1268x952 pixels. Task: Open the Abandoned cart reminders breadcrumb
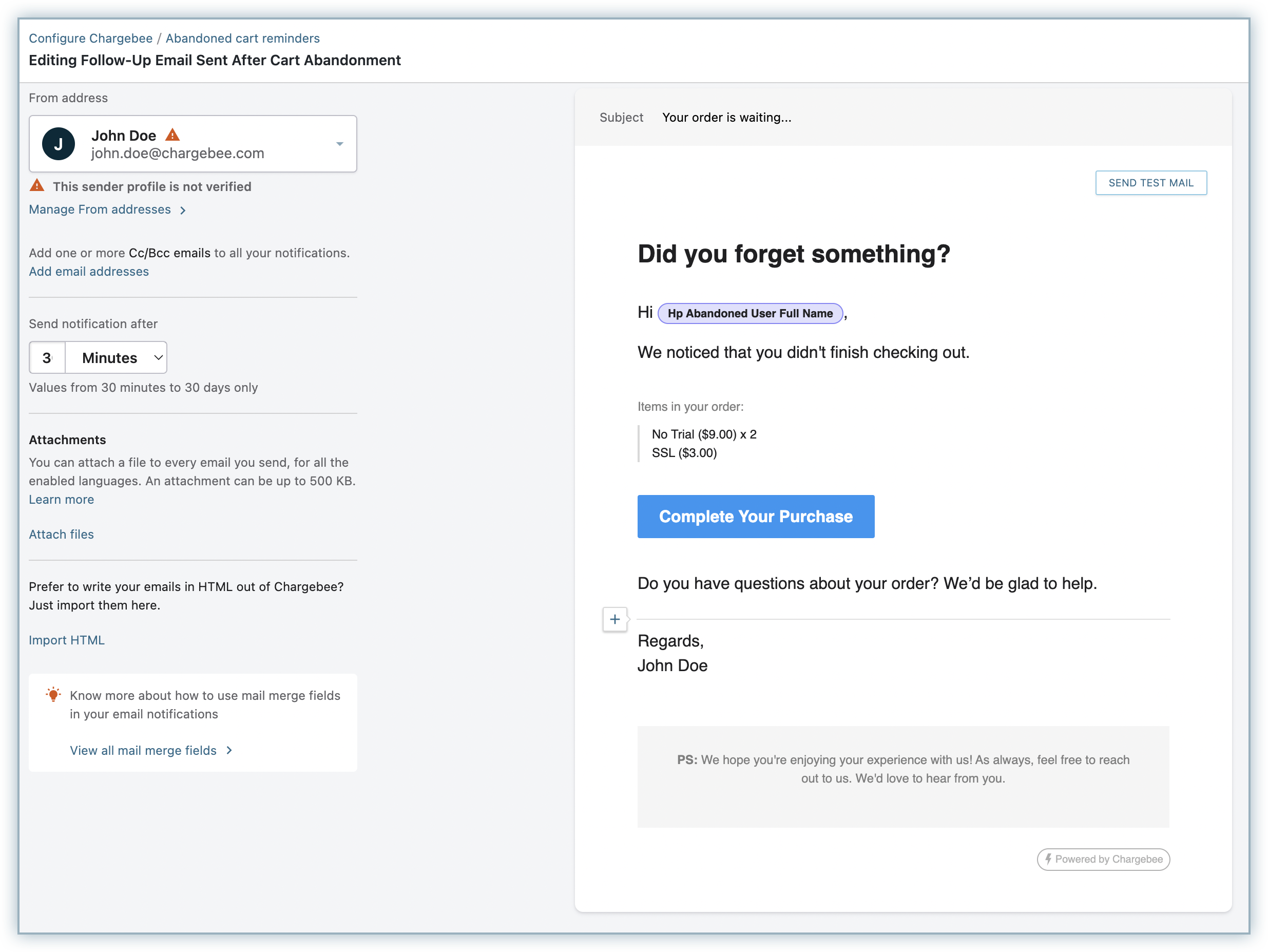point(242,39)
